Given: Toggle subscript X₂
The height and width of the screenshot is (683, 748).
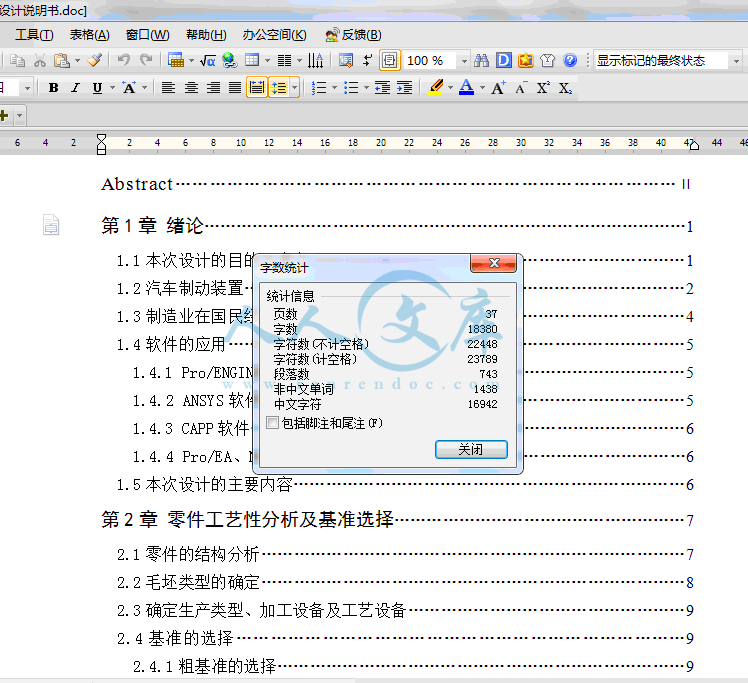Looking at the screenshot, I should click(565, 88).
